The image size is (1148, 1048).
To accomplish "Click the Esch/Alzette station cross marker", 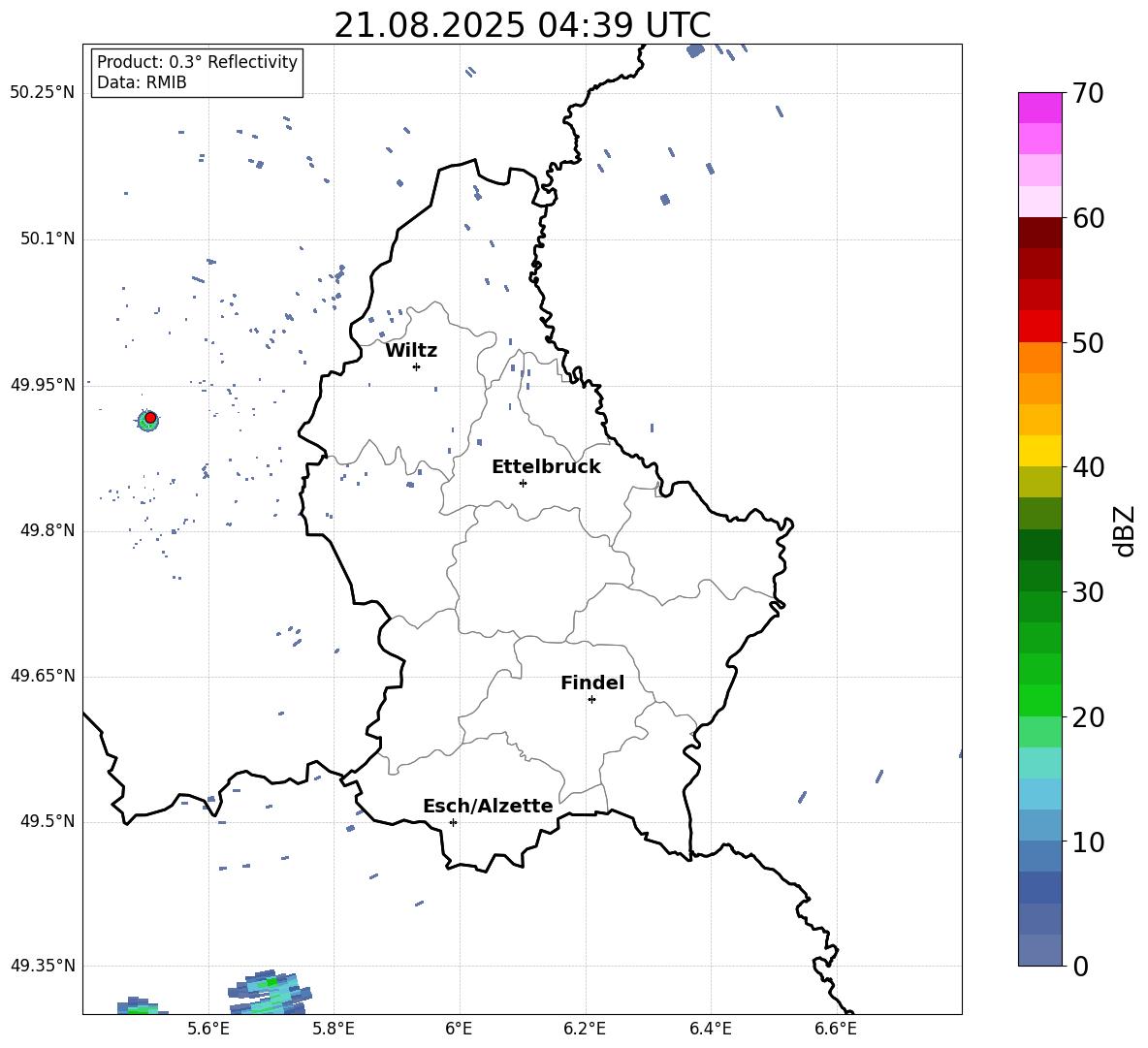I will 453,822.
